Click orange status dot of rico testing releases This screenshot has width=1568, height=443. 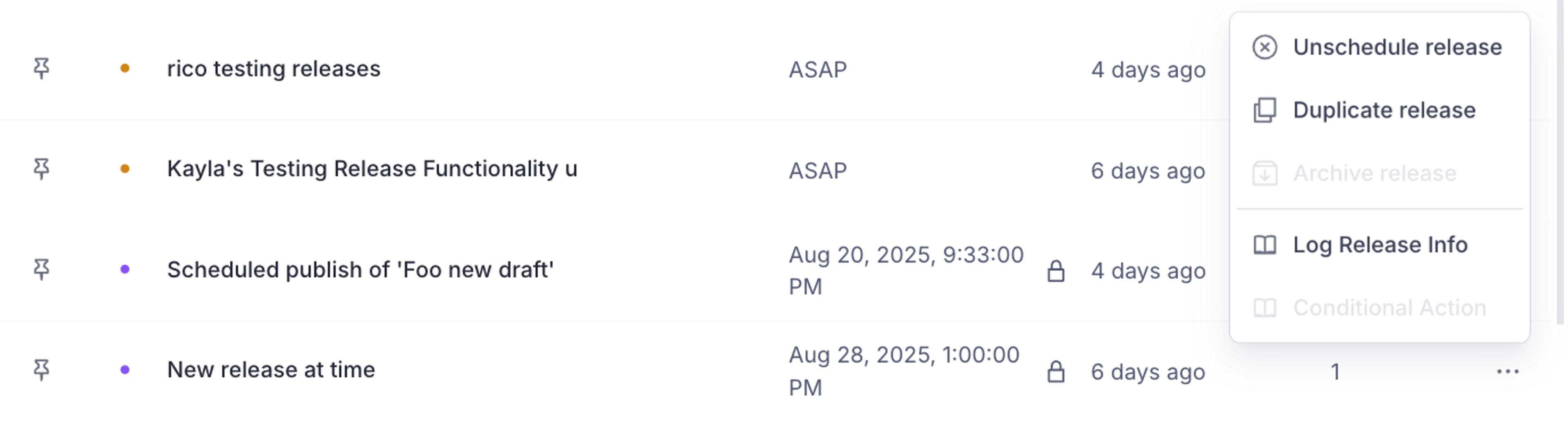pyautogui.click(x=125, y=68)
